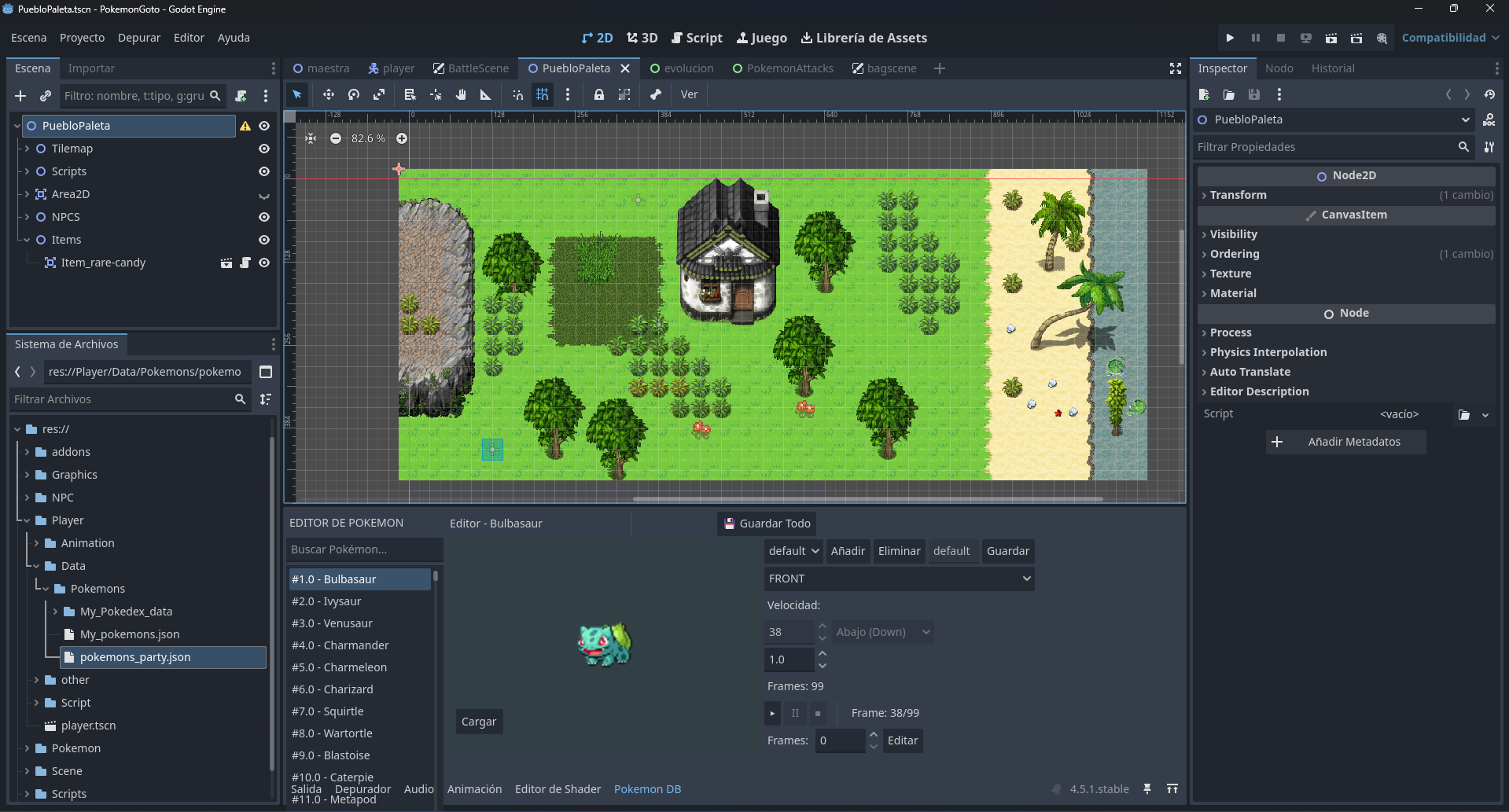Open skeleton options bone icon
Image resolution: width=1509 pixels, height=812 pixels.
pyautogui.click(x=656, y=94)
